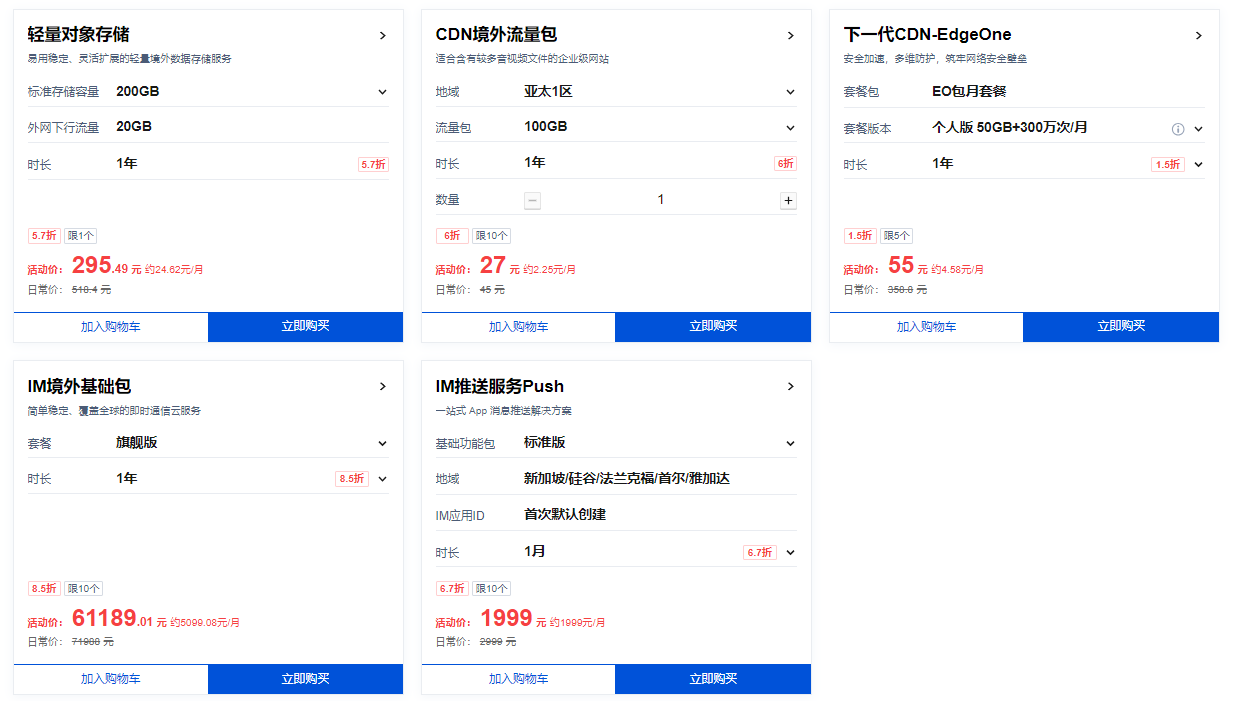Image resolution: width=1240 pixels, height=701 pixels.
Task: Expand the 基础功能包 标准版 dropdown
Action: click(x=790, y=442)
